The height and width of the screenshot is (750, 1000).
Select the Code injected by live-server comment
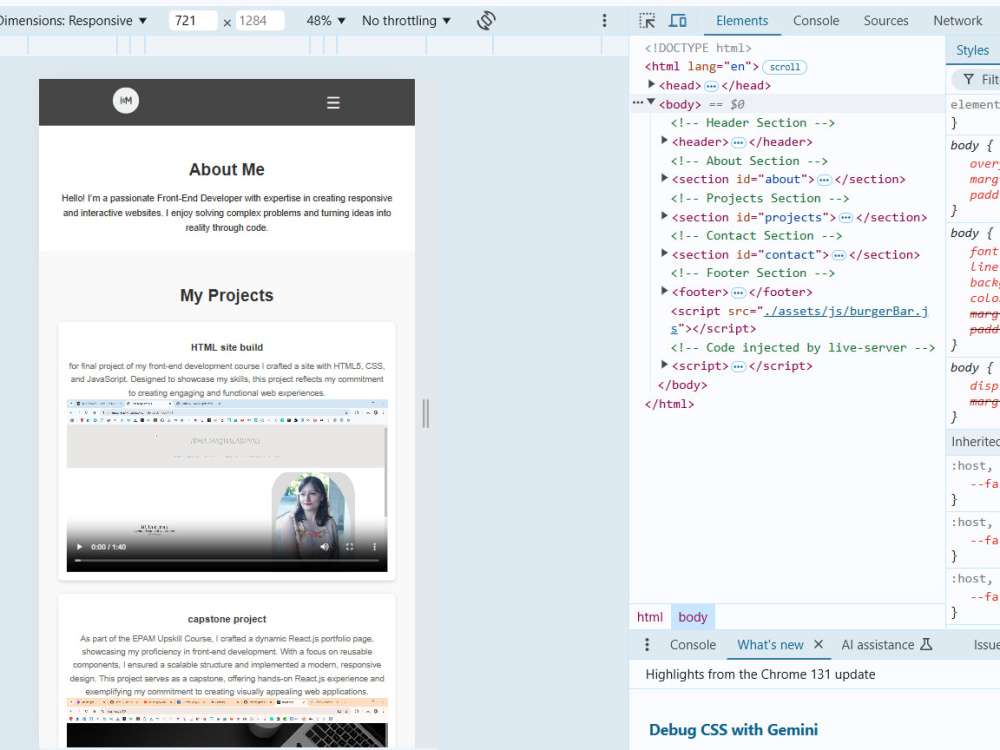pos(802,348)
